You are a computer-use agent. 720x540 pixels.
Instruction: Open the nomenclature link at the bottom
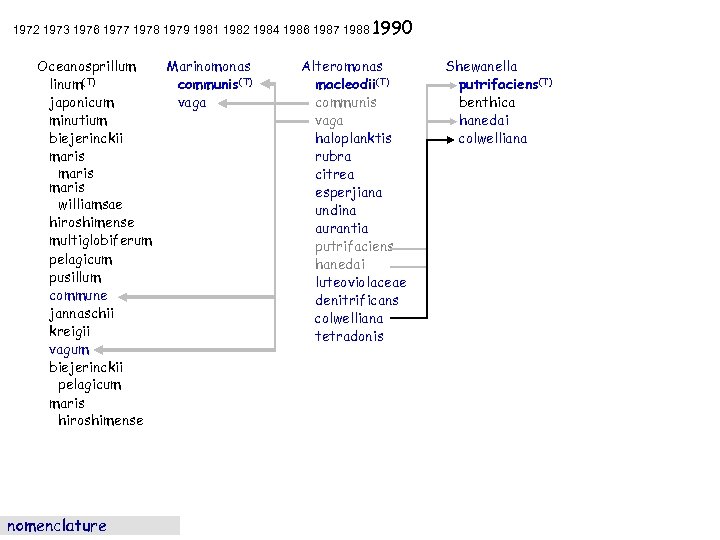tap(57, 526)
